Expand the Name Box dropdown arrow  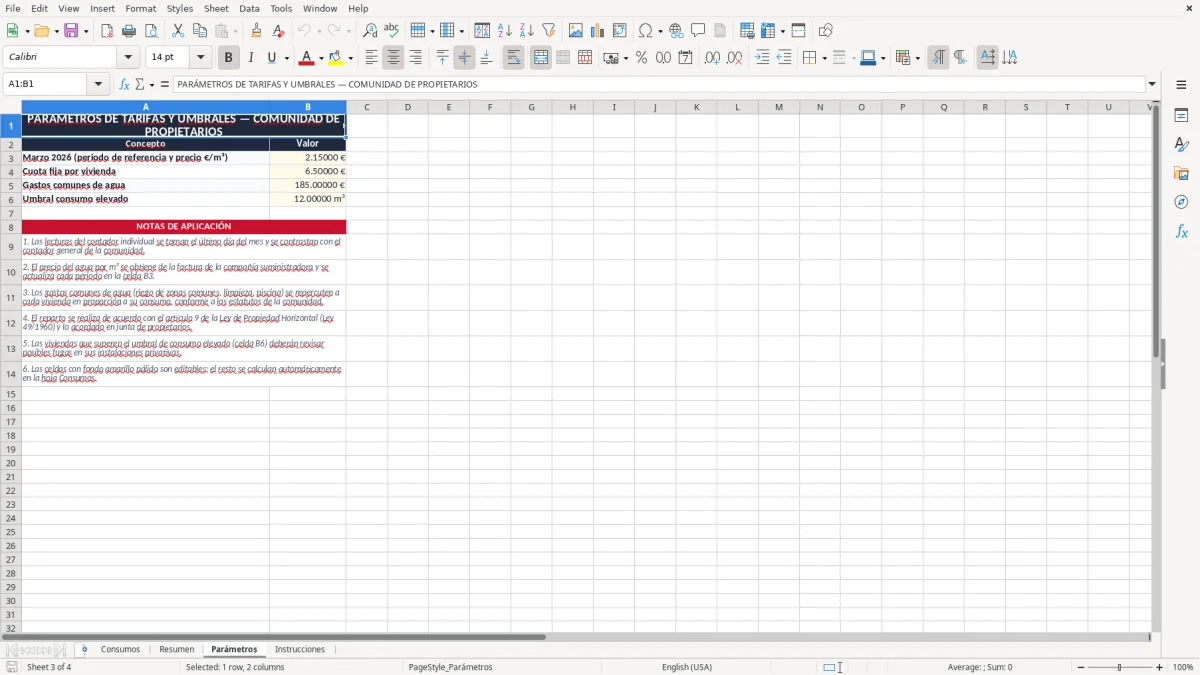pos(98,84)
